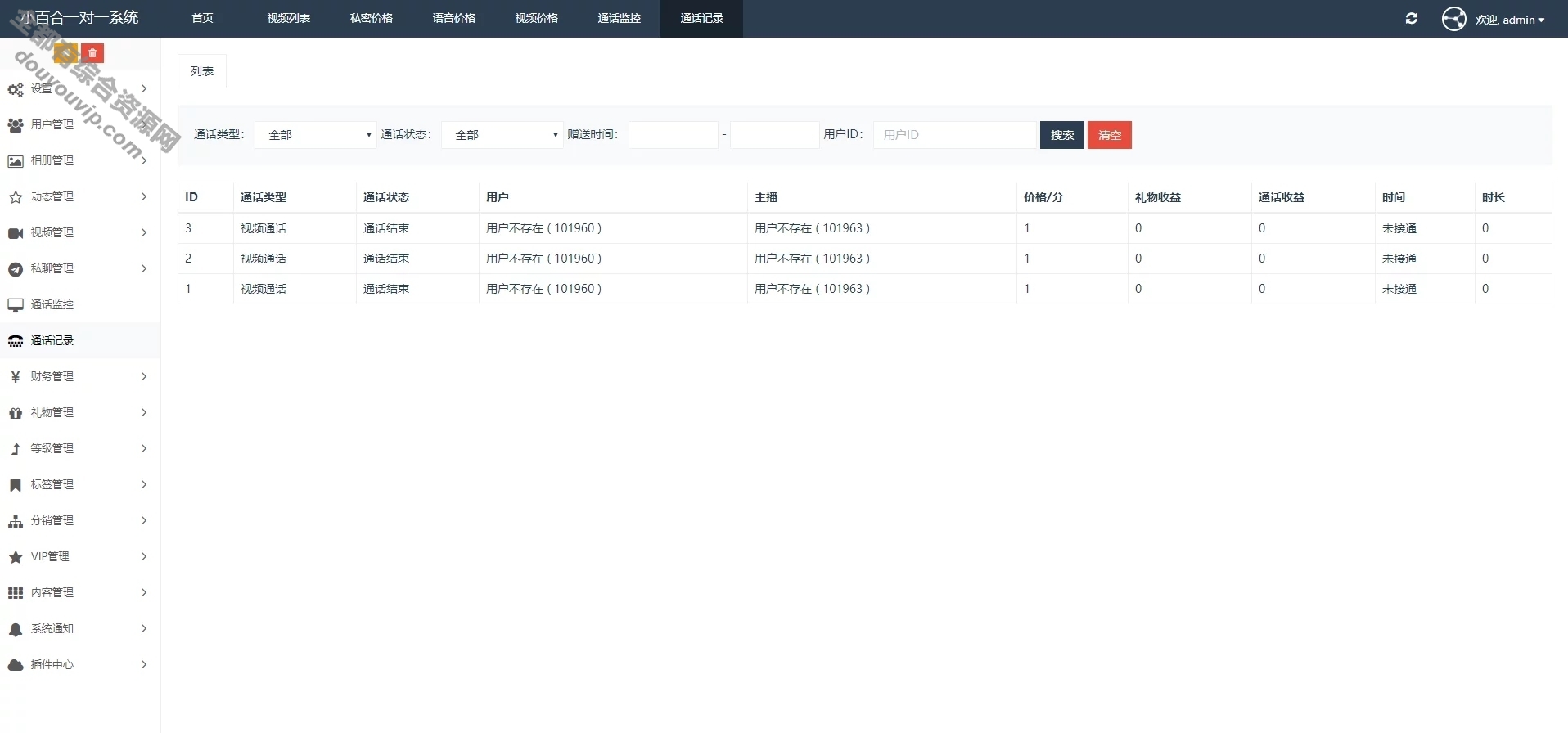Click the 分销管理 sitemap icon
This screenshot has height=733, width=1568.
[x=16, y=521]
